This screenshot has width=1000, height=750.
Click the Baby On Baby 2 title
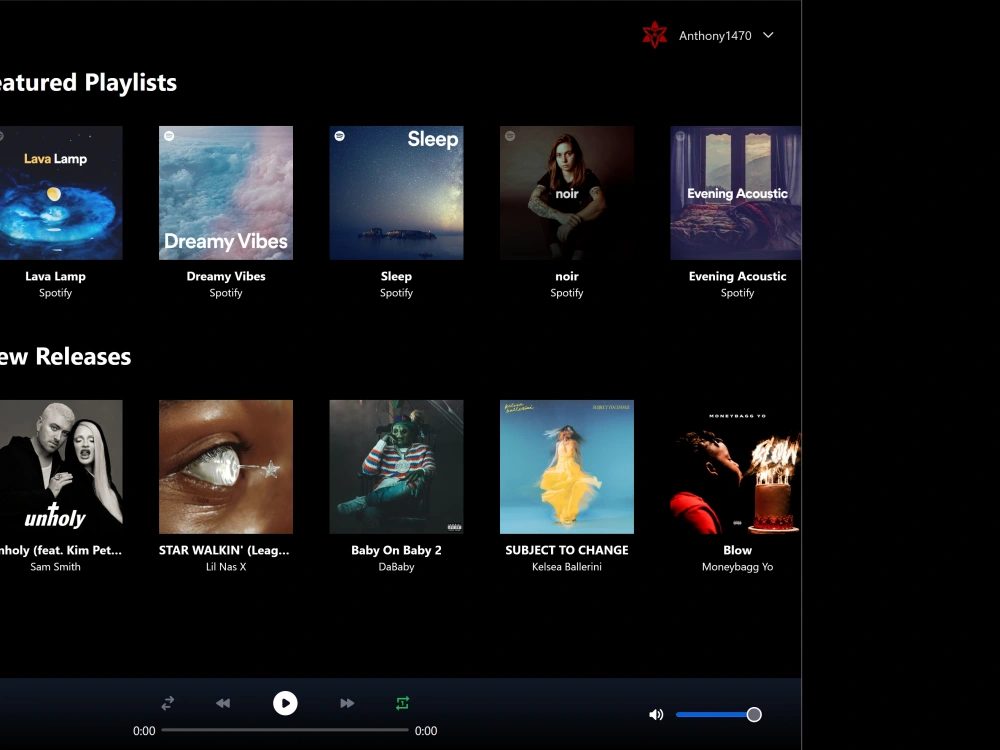[396, 550]
